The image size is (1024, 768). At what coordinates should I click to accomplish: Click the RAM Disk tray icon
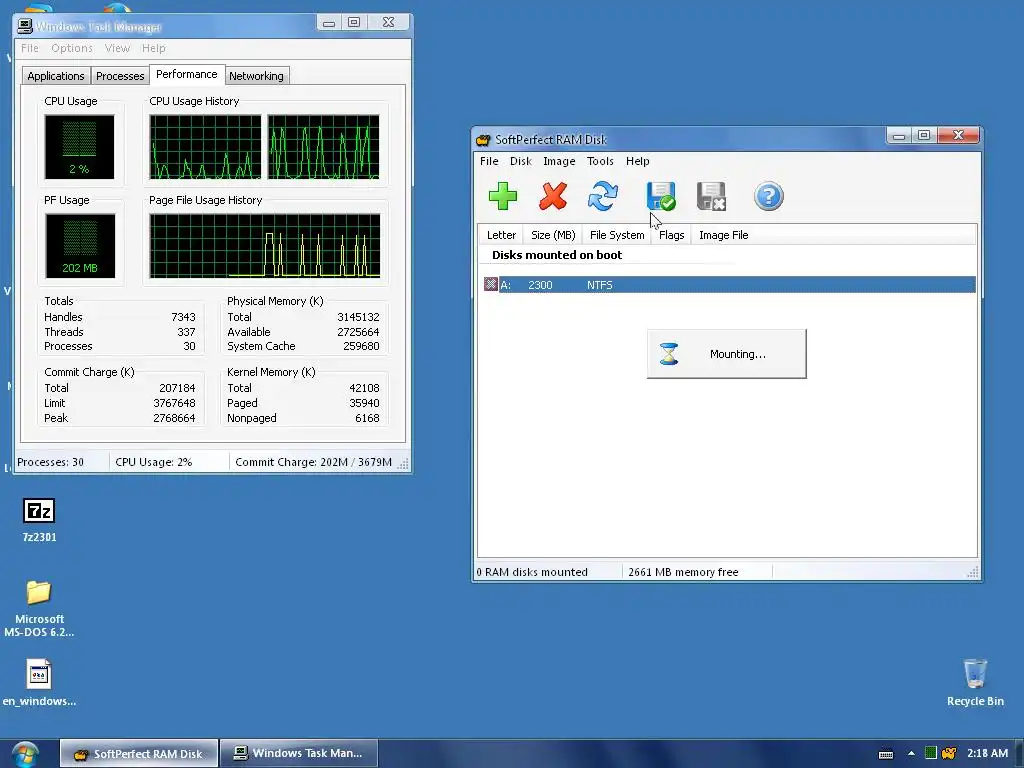click(949, 753)
